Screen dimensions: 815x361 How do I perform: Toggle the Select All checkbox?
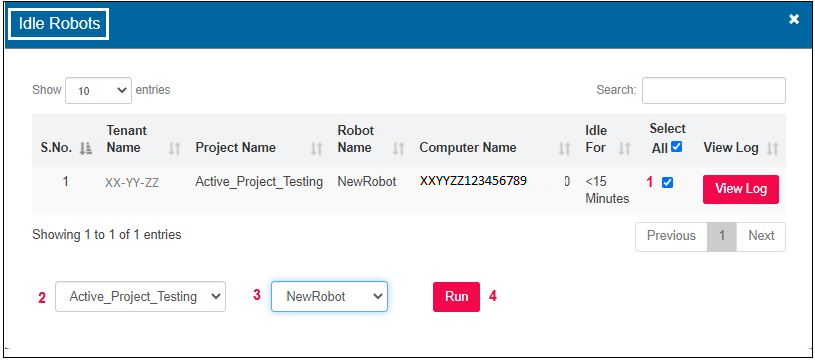676,147
